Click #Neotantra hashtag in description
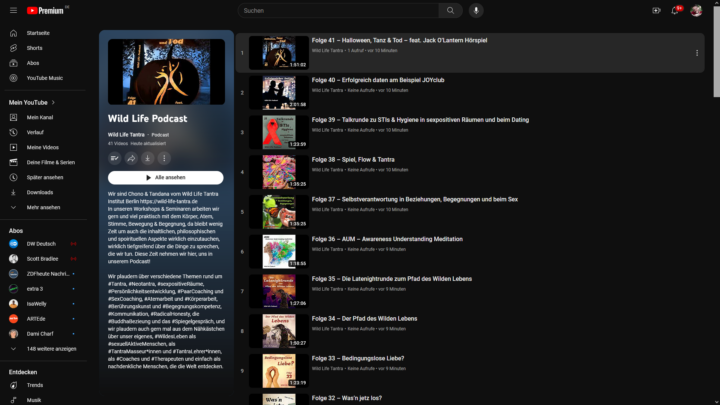Image resolution: width=720 pixels, height=405 pixels. (140, 284)
